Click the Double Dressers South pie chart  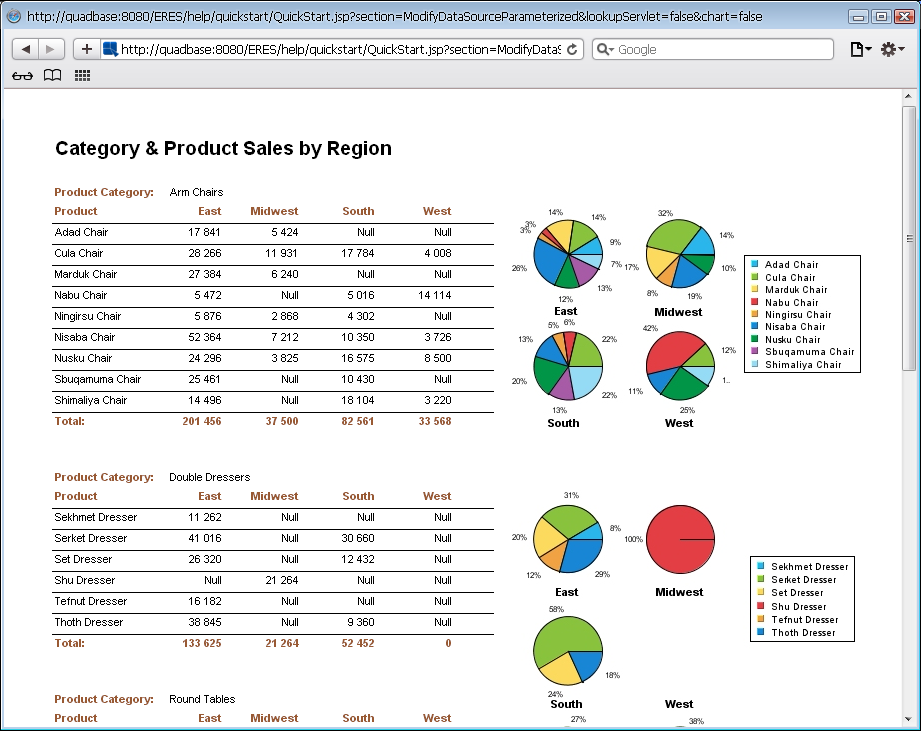pos(568,651)
